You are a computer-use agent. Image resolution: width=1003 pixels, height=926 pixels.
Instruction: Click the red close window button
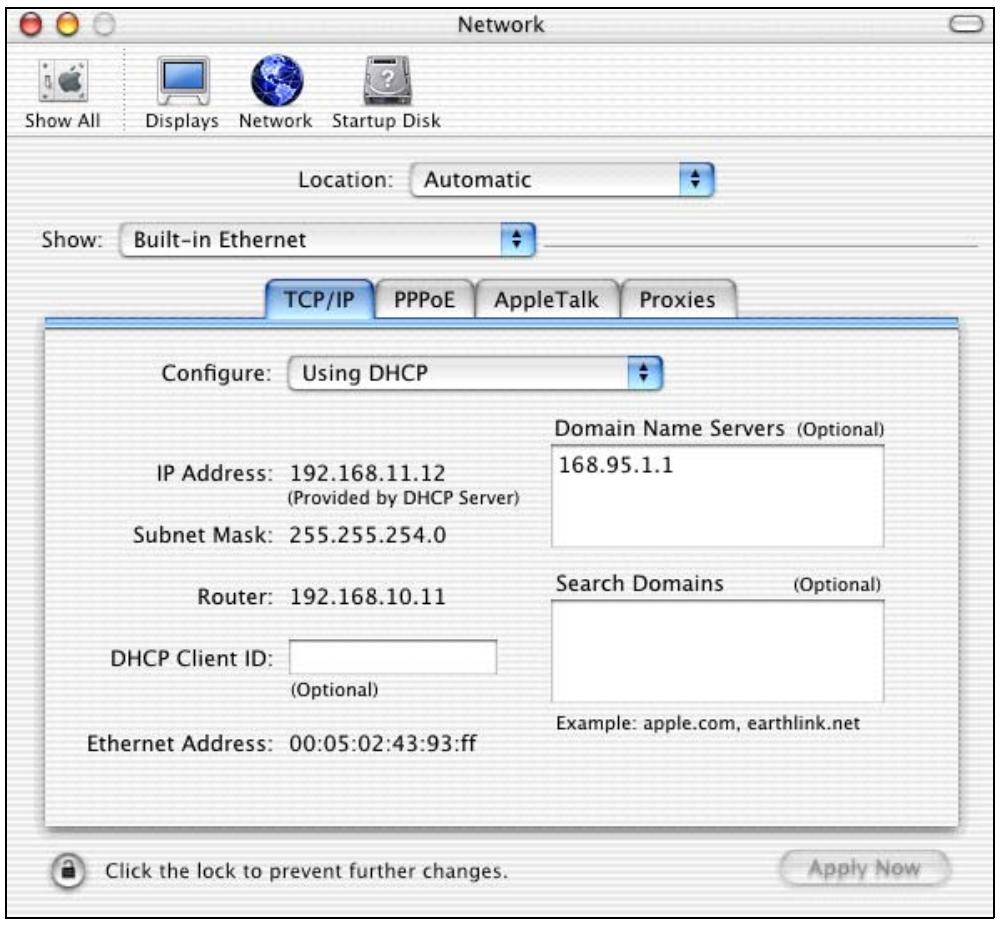pos(31,25)
